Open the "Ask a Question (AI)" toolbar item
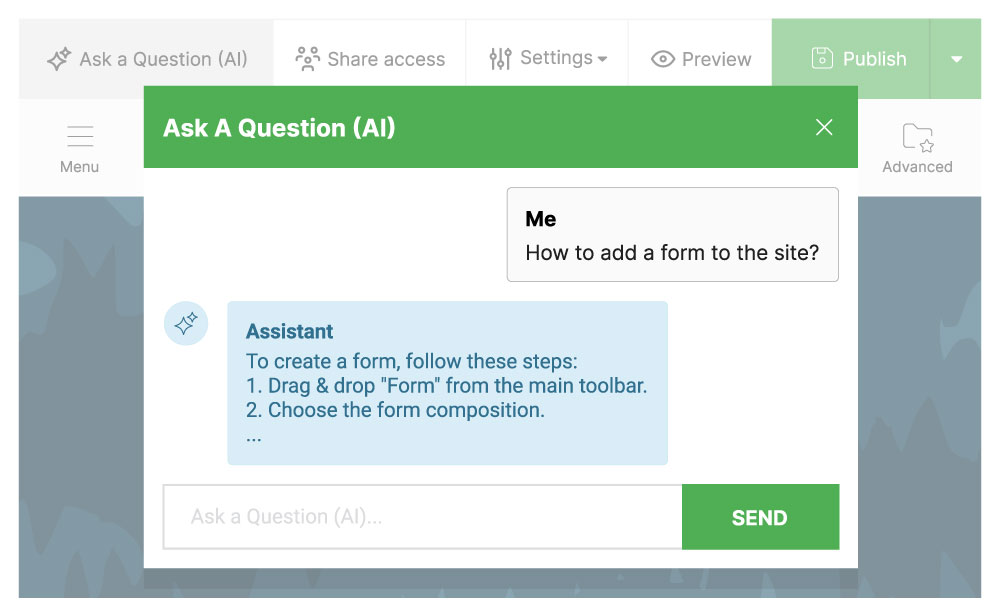The width and height of the screenshot is (1000, 600). click(x=163, y=59)
